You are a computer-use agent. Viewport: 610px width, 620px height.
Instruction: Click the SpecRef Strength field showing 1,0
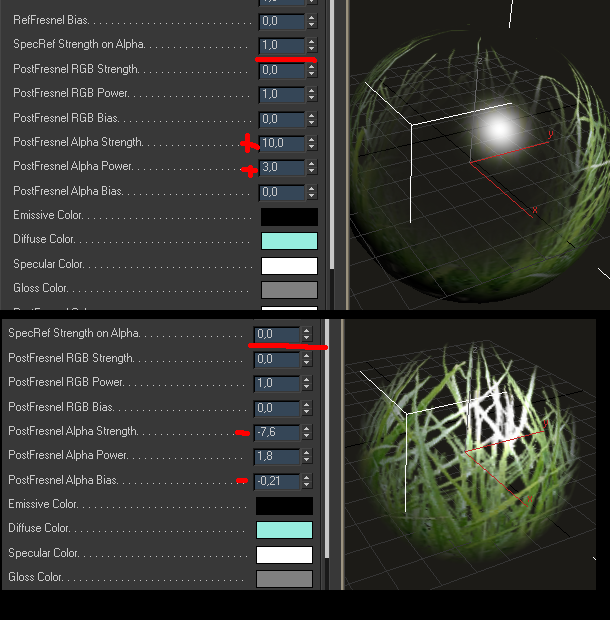pyautogui.click(x=281, y=45)
